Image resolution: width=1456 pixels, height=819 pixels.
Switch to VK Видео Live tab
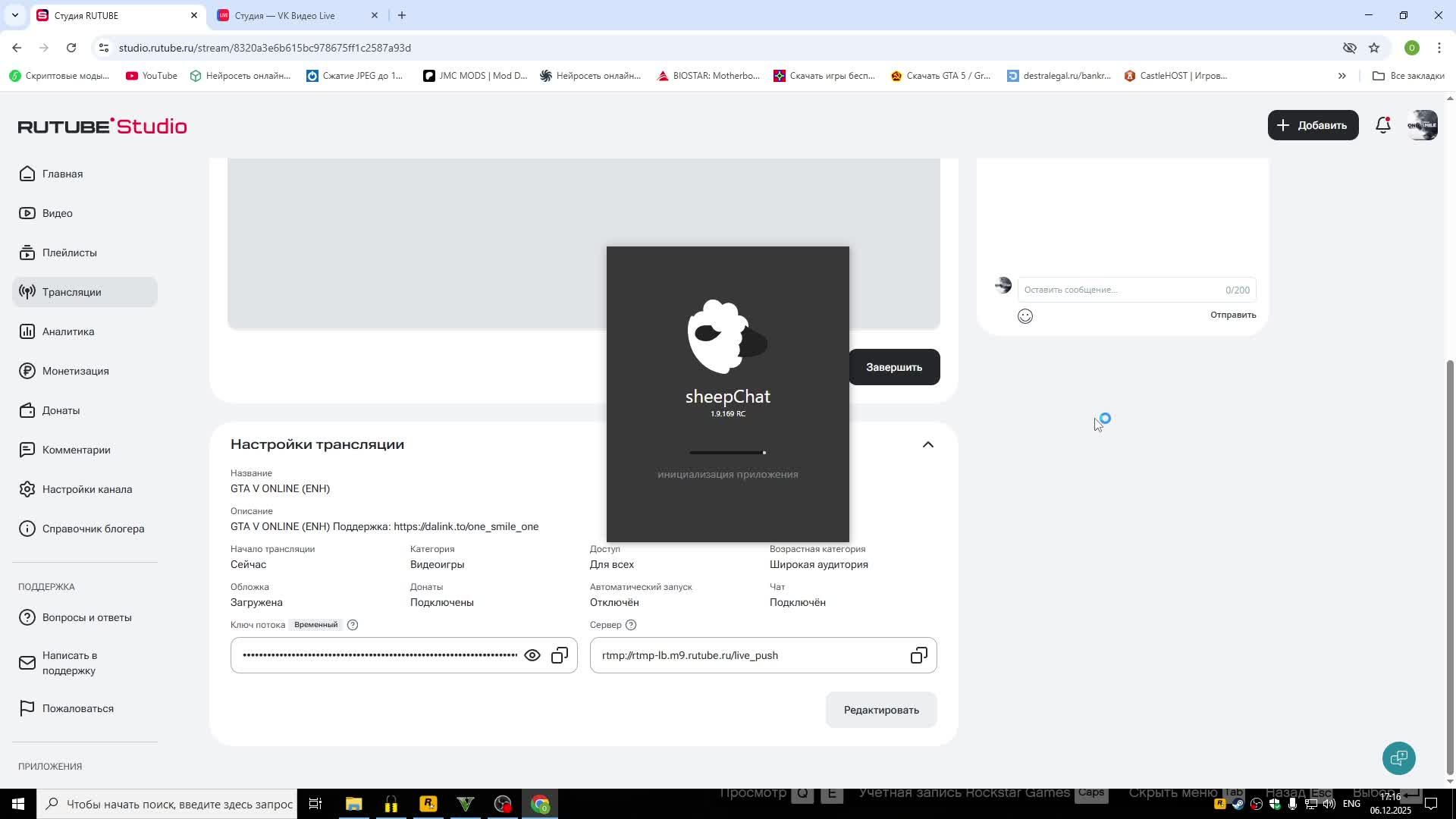pyautogui.click(x=284, y=15)
